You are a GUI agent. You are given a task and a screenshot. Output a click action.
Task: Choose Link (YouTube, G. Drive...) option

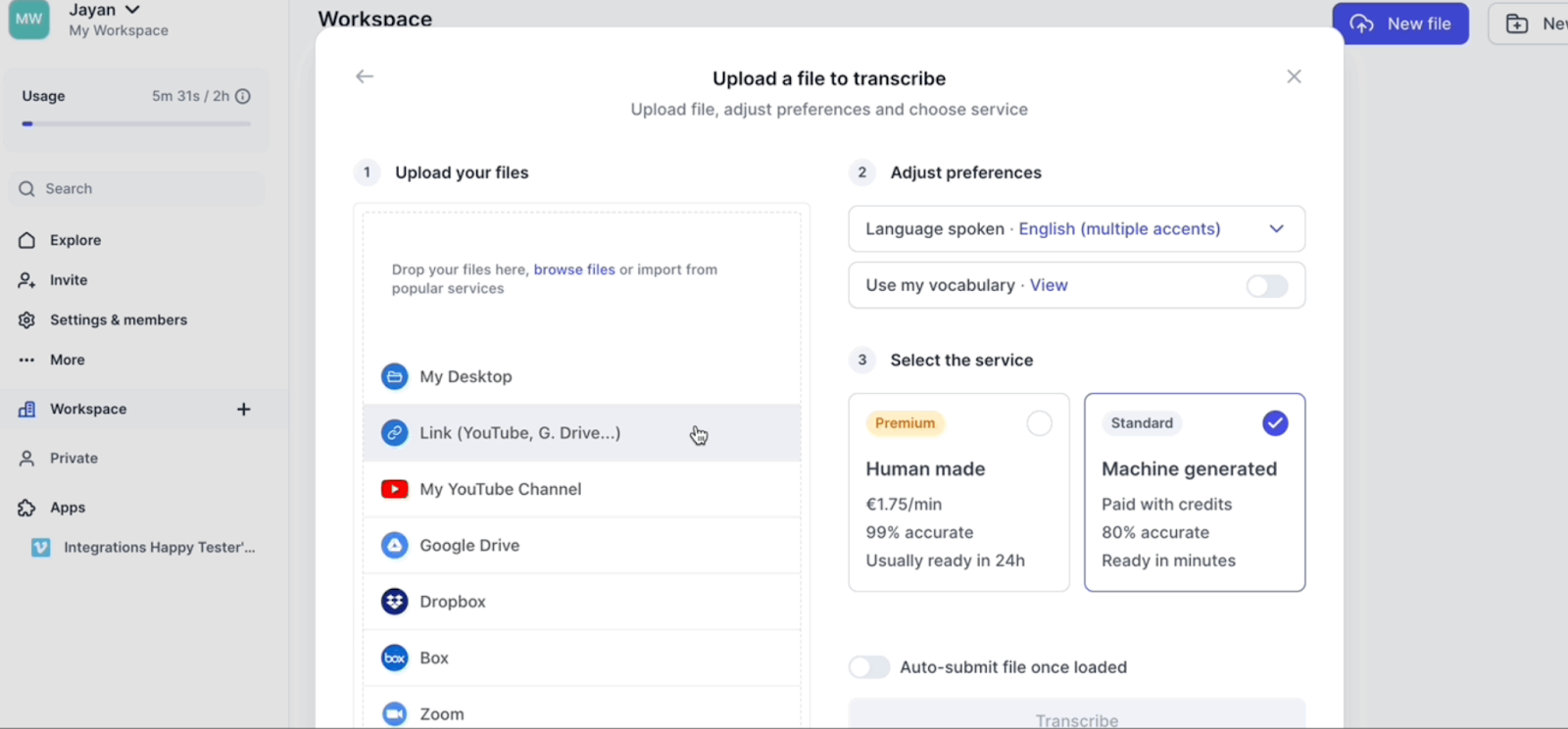click(582, 433)
